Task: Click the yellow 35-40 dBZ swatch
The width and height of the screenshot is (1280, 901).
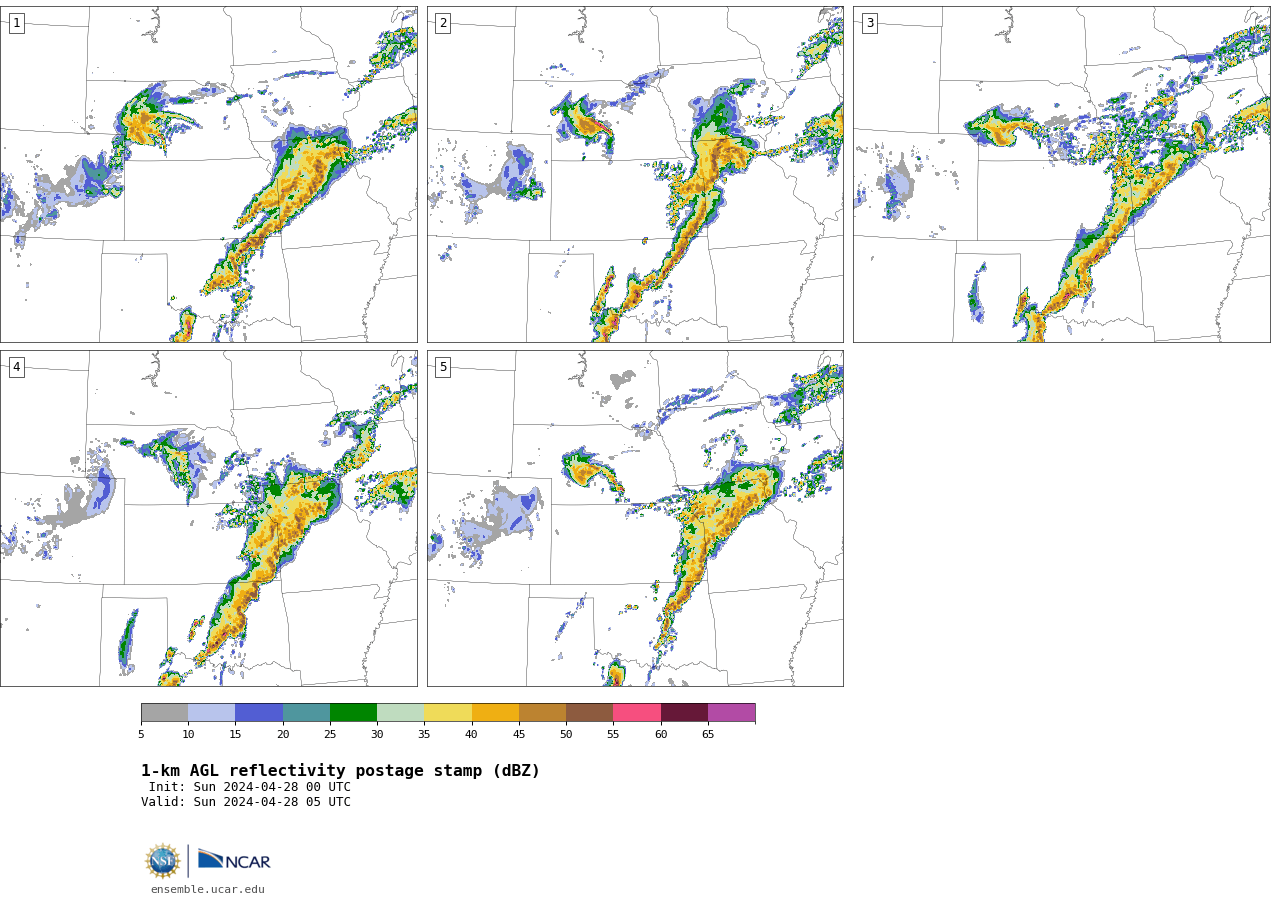Action: coord(448,713)
